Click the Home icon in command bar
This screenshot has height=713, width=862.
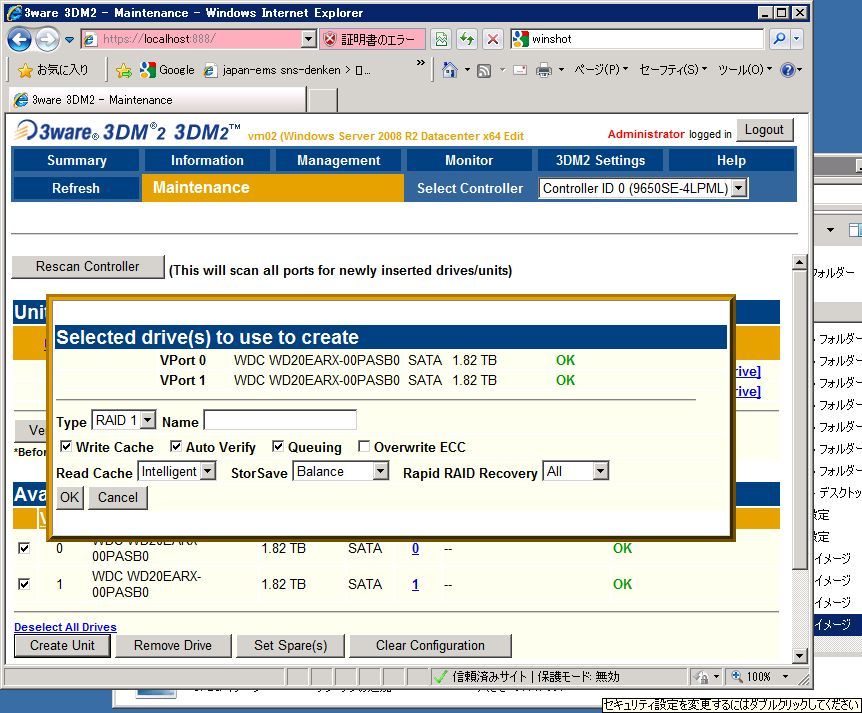click(450, 70)
